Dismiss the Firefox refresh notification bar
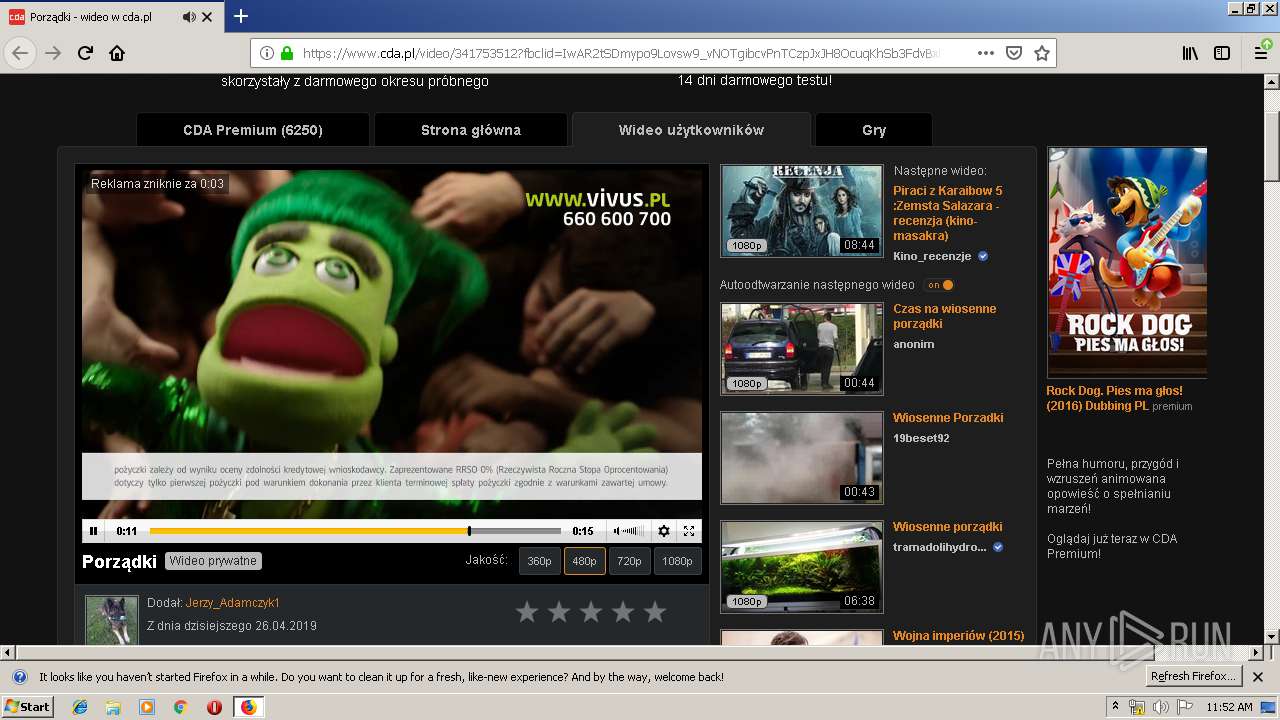 click(1257, 677)
